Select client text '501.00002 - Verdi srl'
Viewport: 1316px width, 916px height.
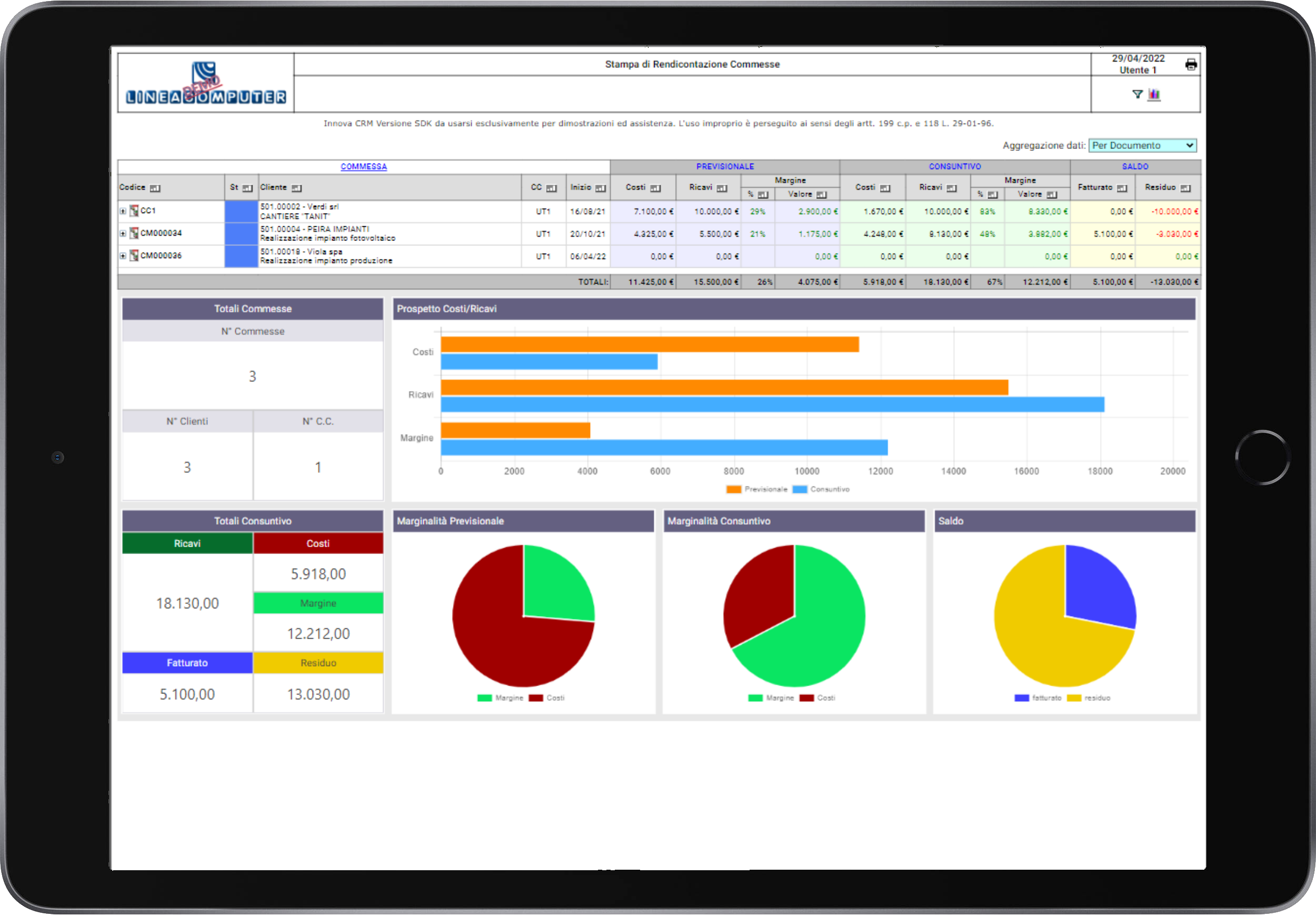coord(299,207)
